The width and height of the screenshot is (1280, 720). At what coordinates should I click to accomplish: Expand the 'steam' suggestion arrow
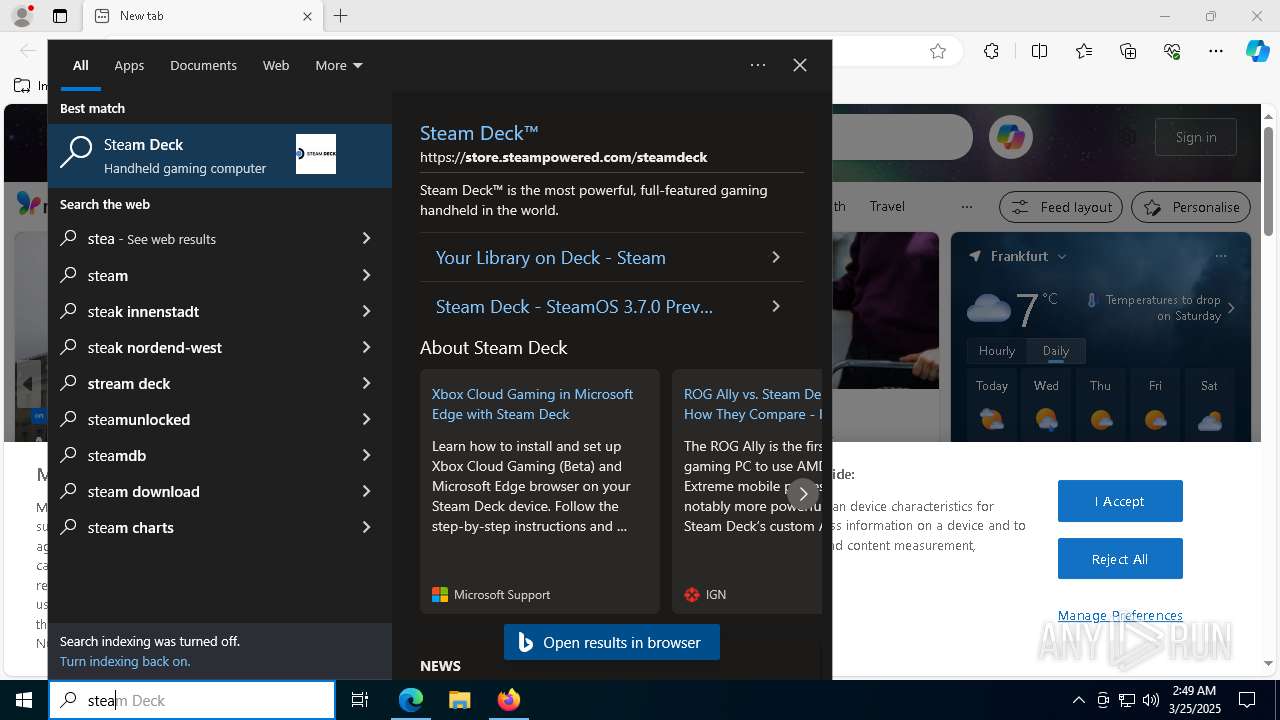point(366,275)
